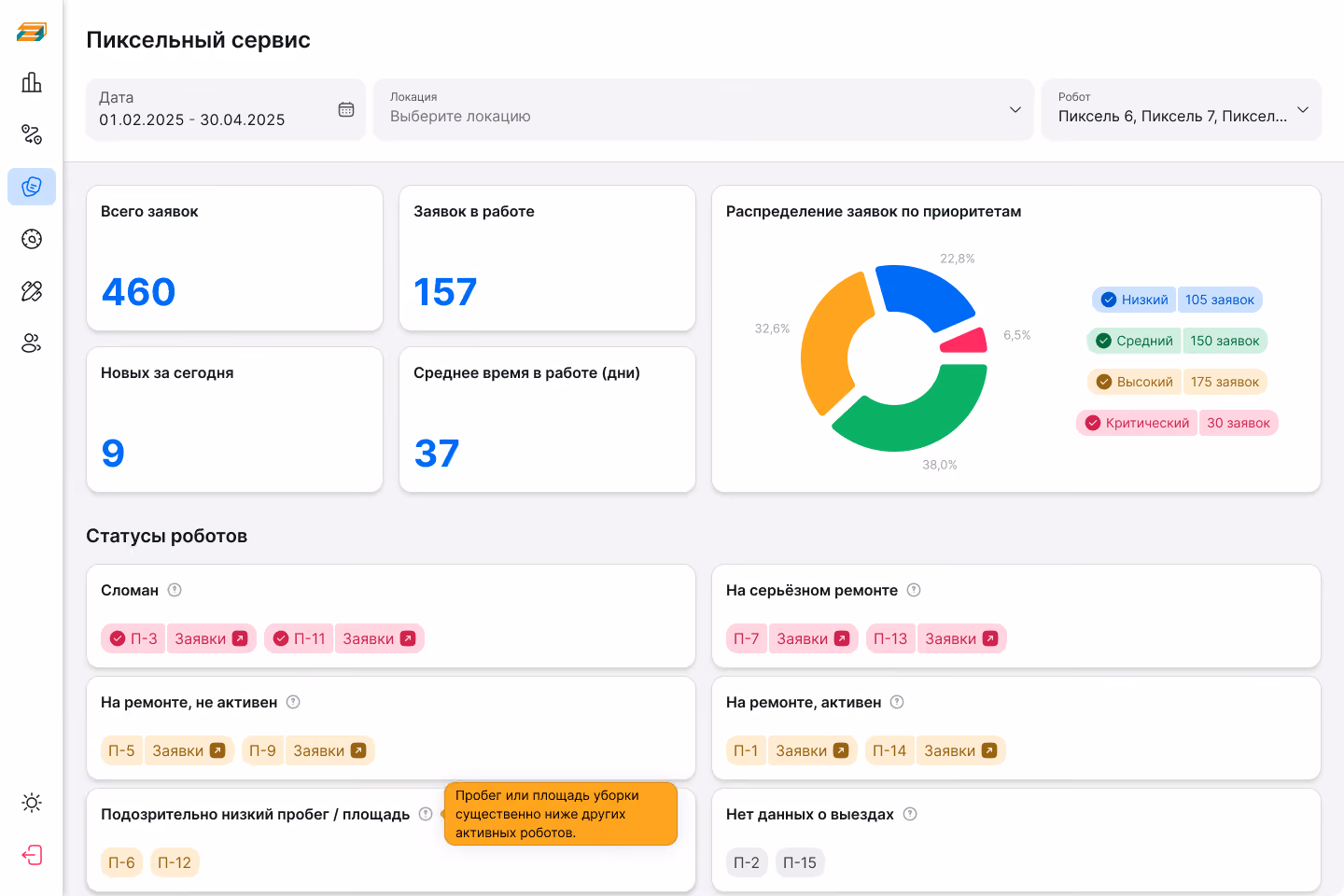Toggle the Низкий priority legend chip
Image resolution: width=1344 pixels, height=896 pixels.
1134,300
